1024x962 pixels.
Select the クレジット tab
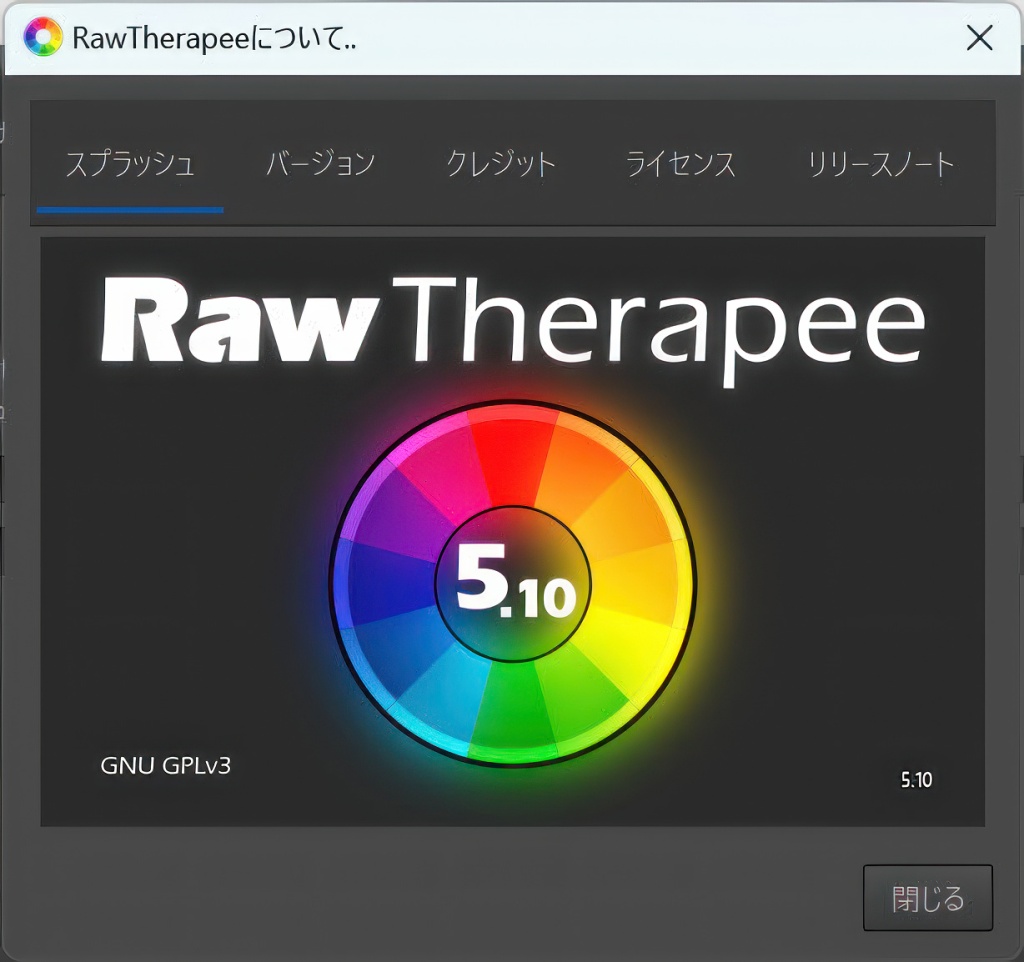click(501, 164)
